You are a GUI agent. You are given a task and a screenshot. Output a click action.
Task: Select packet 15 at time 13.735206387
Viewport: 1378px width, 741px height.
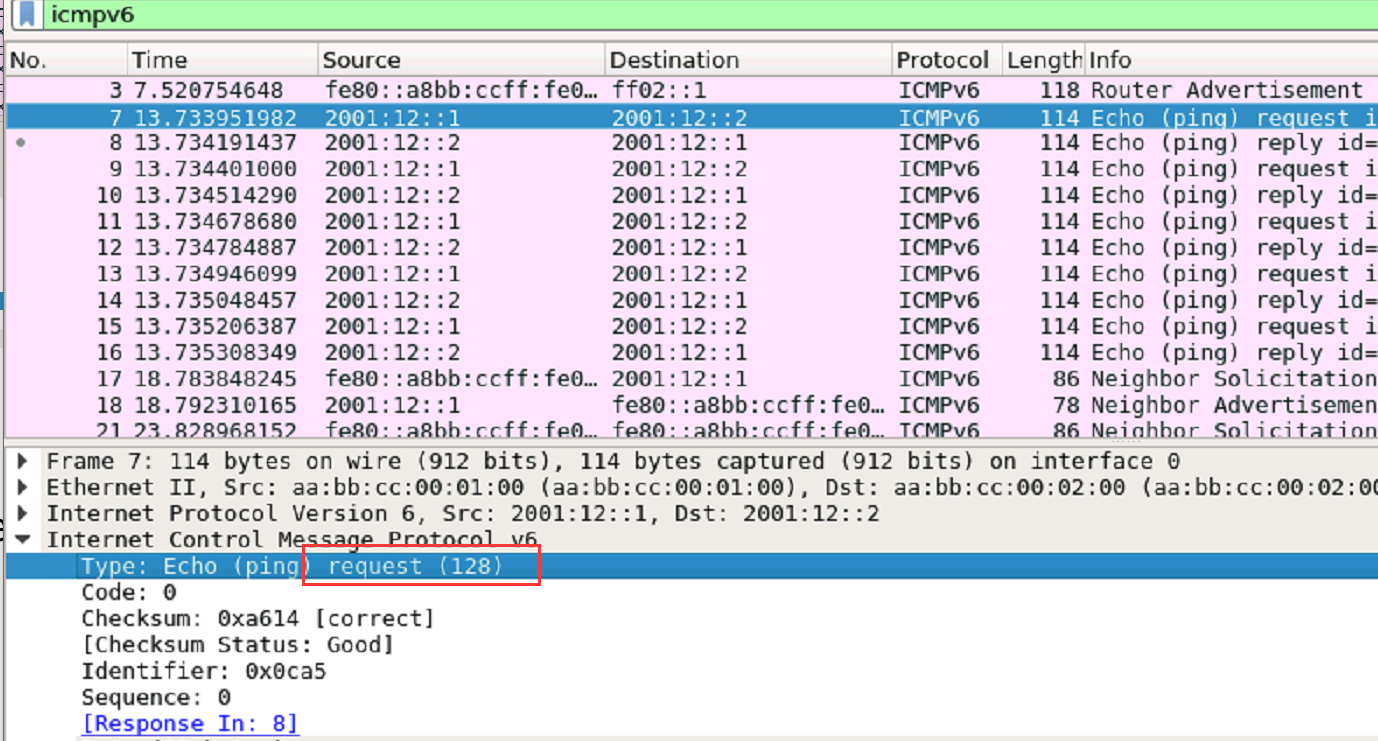tap(692, 326)
